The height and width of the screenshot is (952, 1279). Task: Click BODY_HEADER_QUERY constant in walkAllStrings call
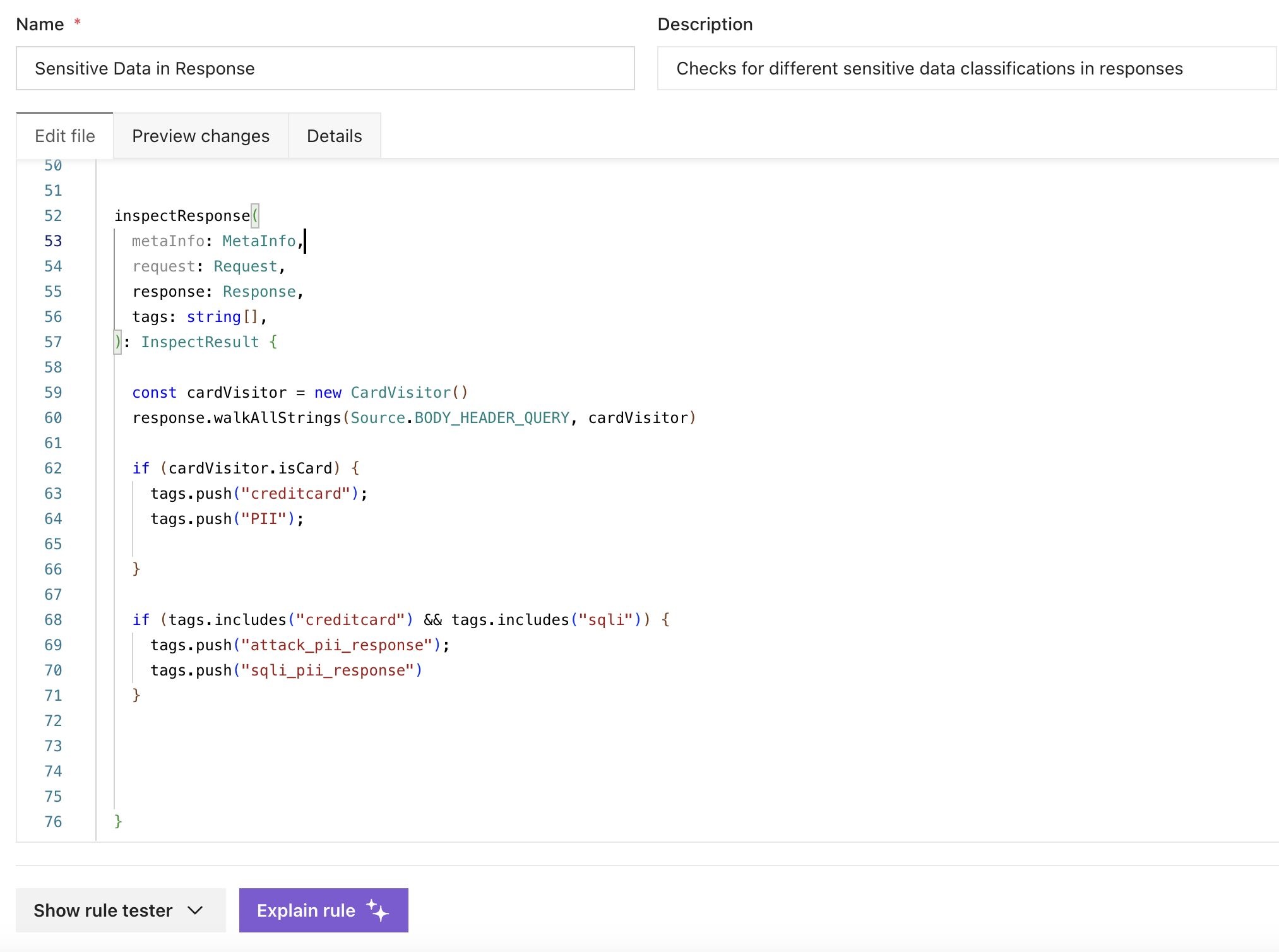click(491, 418)
